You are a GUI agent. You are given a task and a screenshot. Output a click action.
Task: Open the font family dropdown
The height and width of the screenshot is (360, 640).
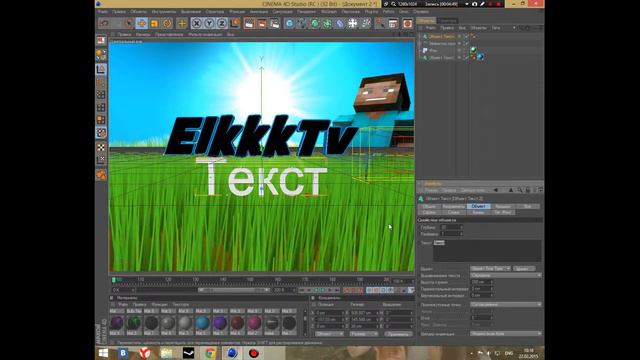(490, 269)
